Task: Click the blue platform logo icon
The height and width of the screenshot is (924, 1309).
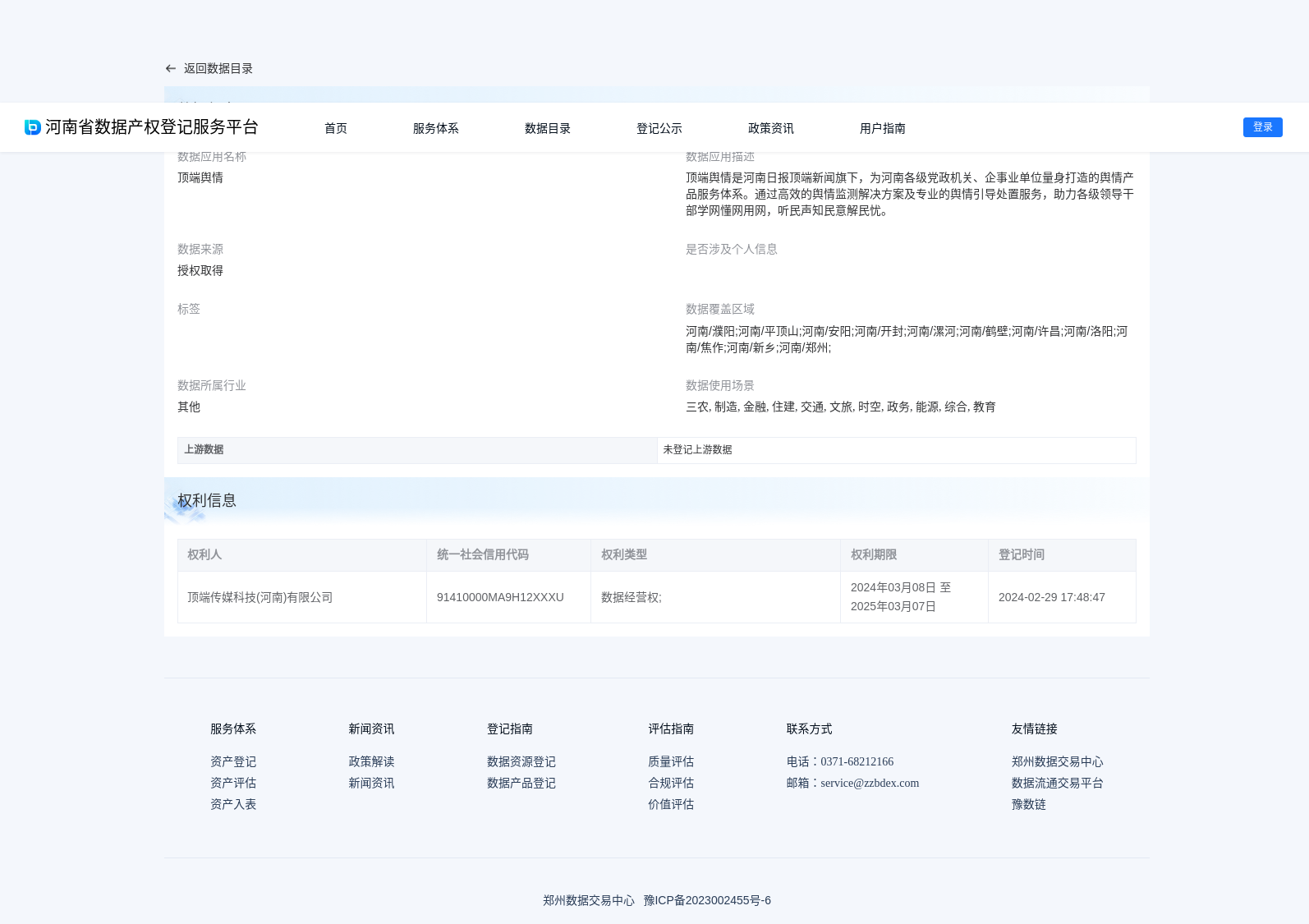Action: click(33, 127)
